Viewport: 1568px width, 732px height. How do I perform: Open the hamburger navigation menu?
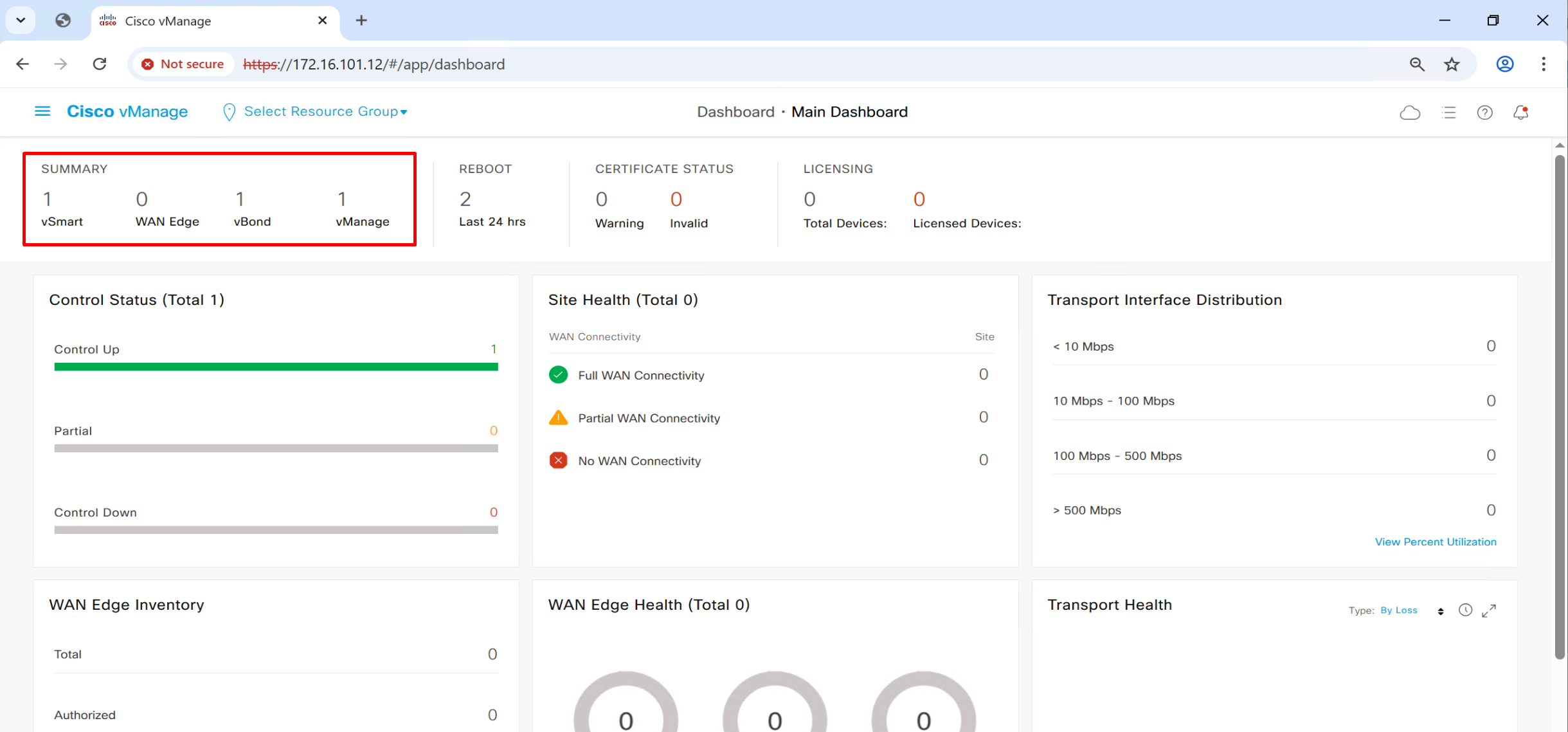pyautogui.click(x=42, y=111)
